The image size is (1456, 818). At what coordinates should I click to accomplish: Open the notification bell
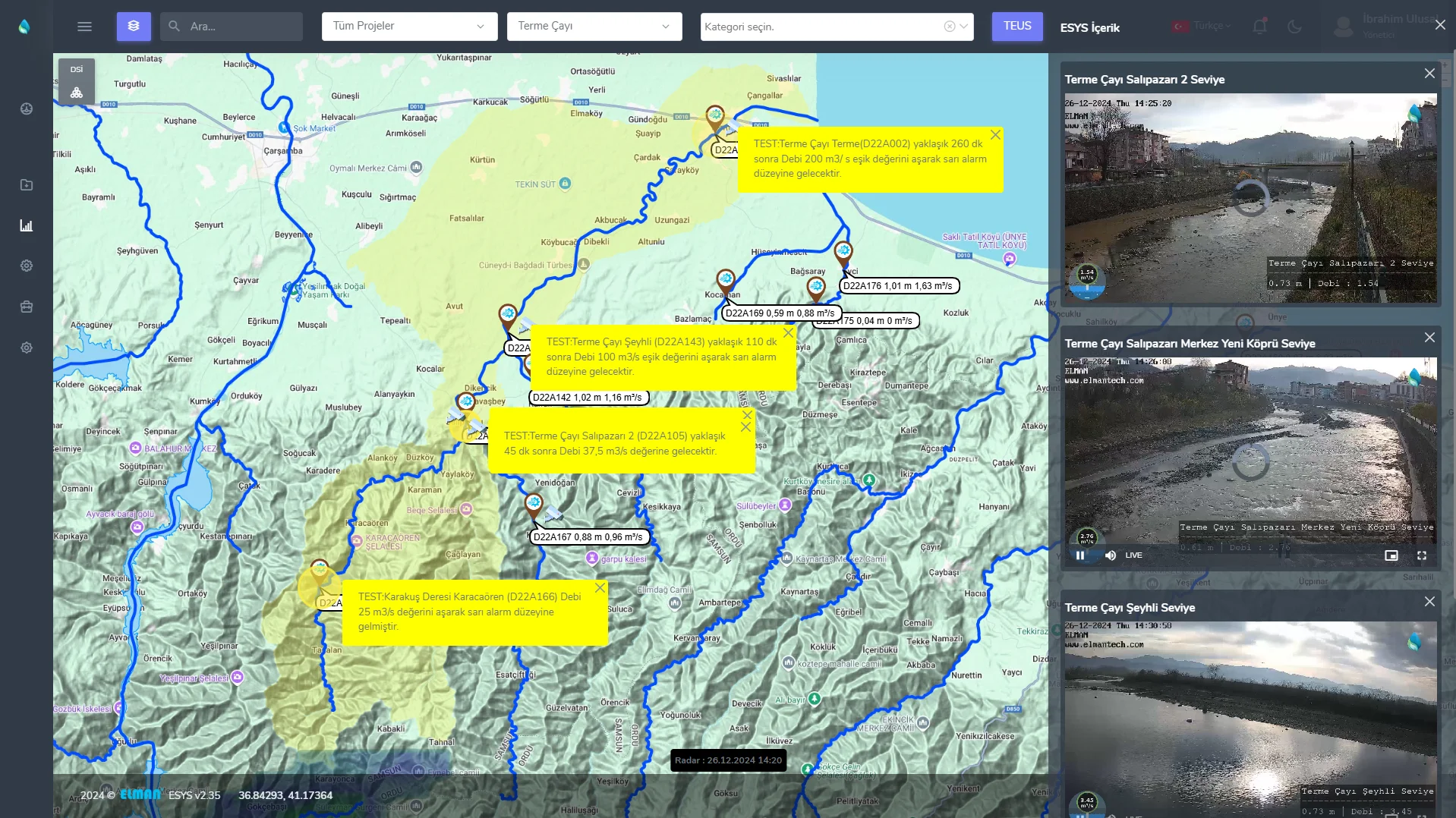click(1259, 27)
